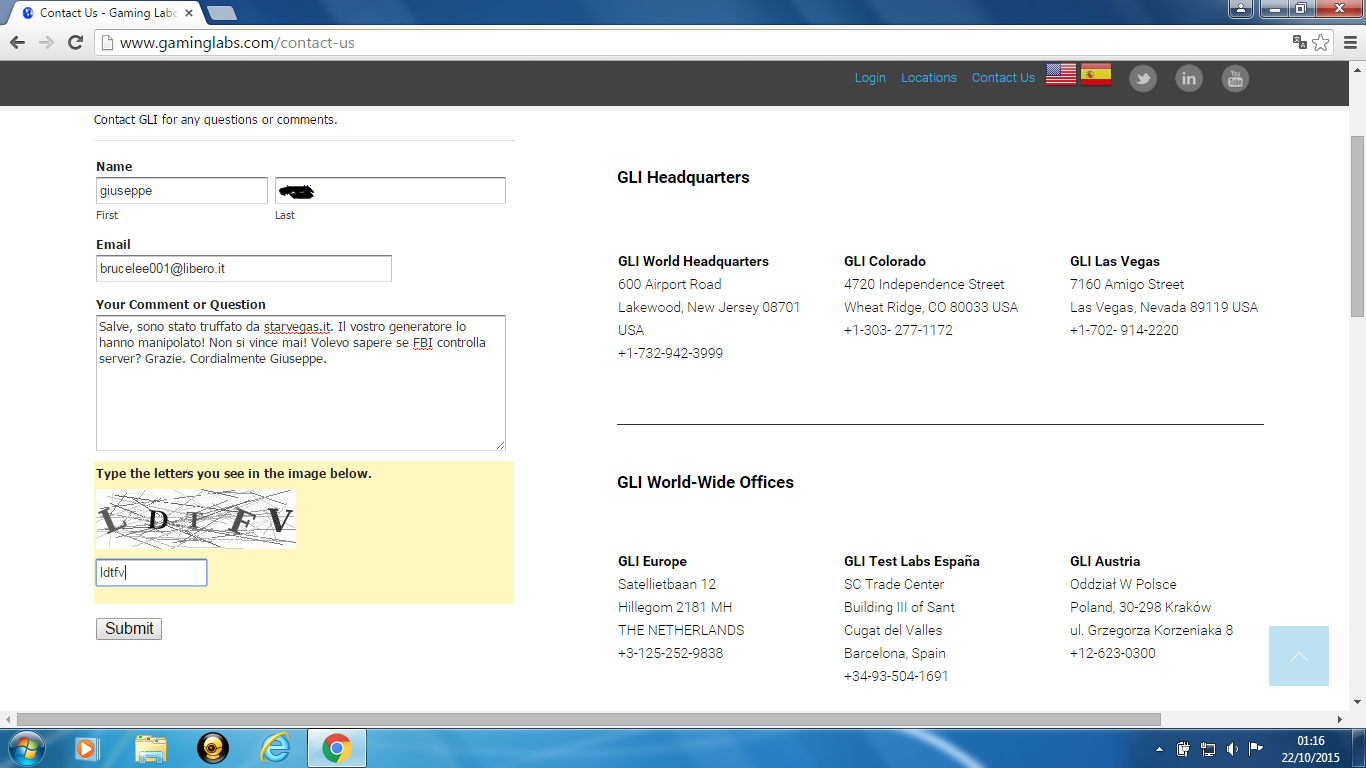Screen dimensions: 1366x768
Task: Launch Windows Media Player from taskbar
Action: 87,748
